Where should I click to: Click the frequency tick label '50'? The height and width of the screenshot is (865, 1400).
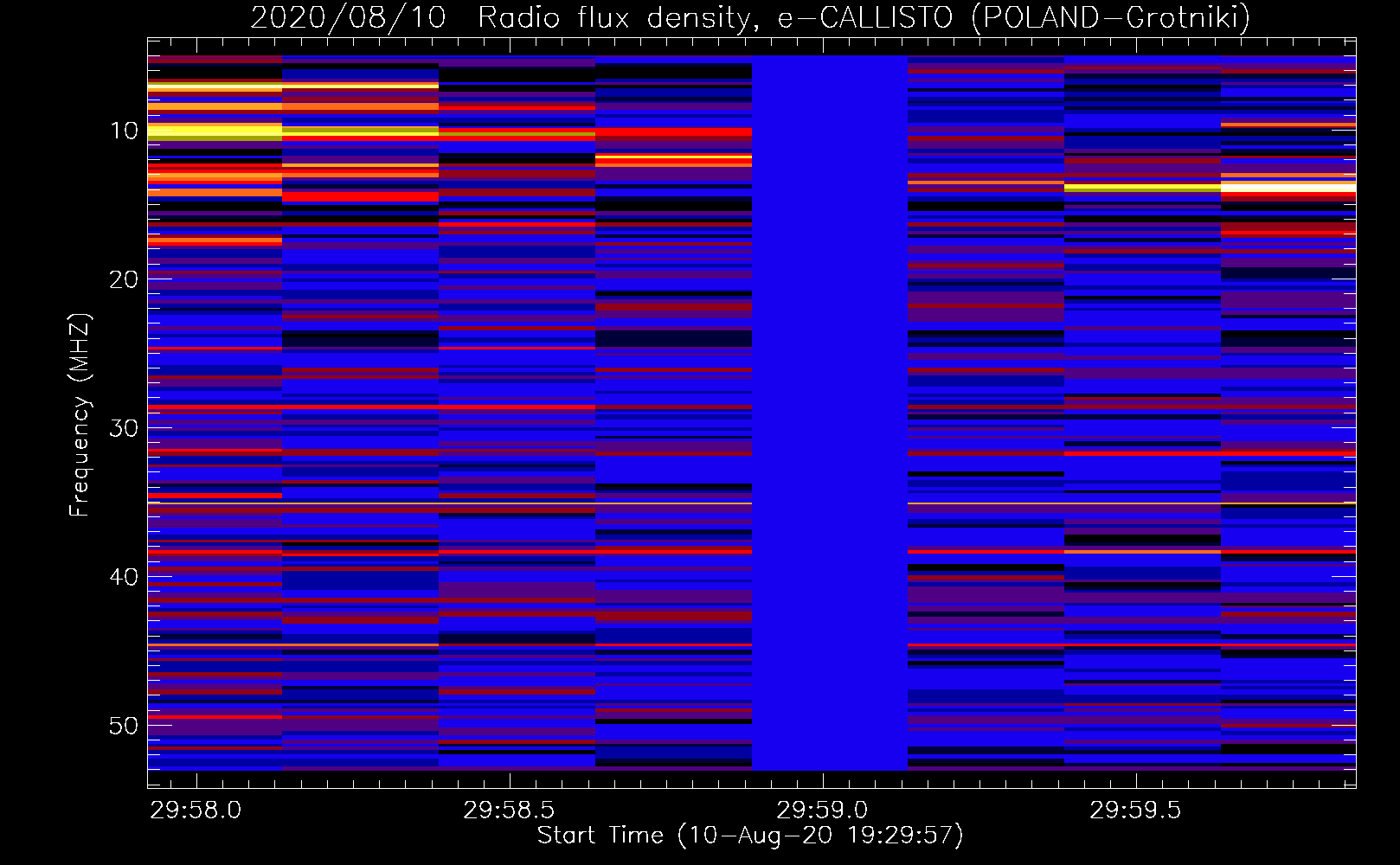[x=124, y=726]
